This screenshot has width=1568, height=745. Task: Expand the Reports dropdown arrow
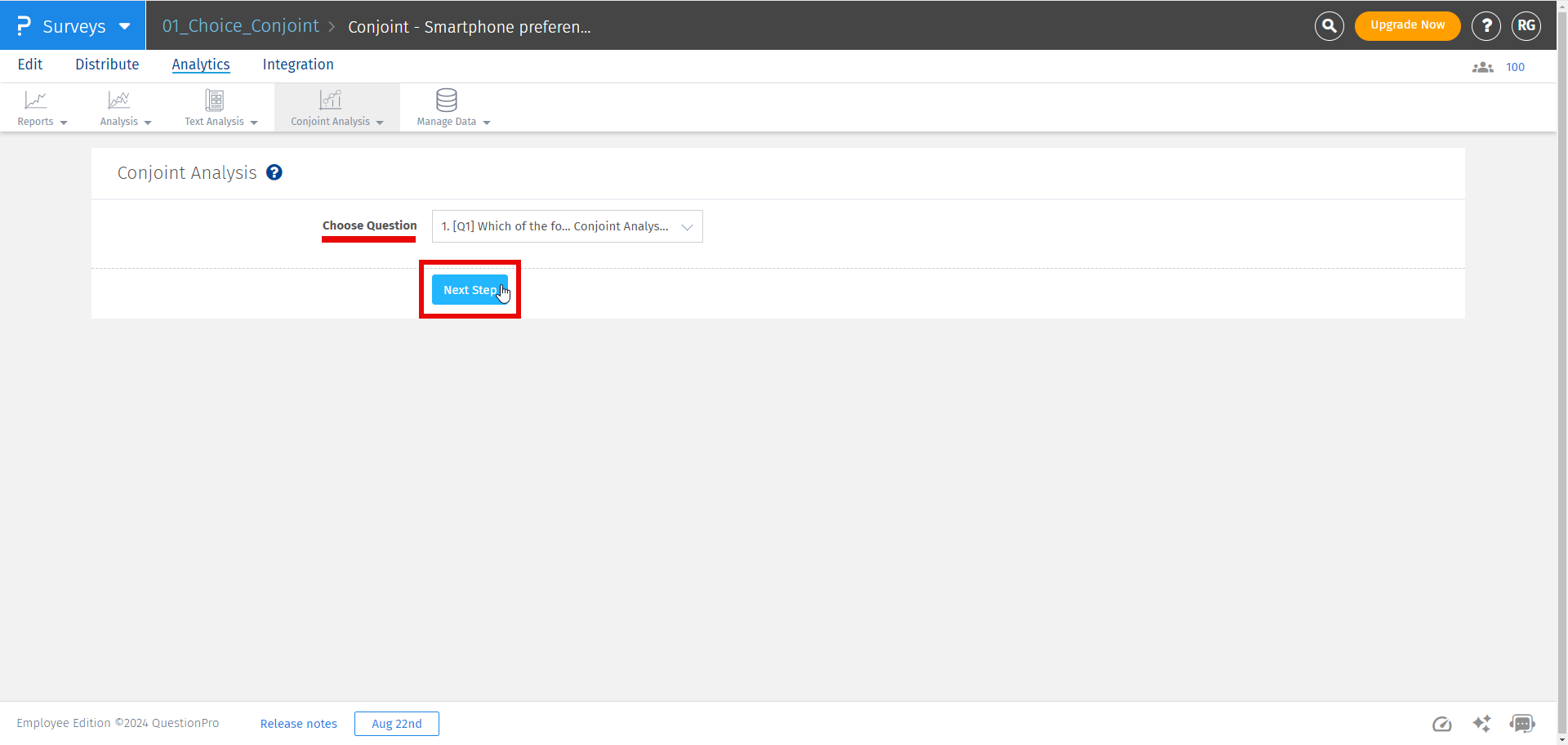[x=64, y=123]
